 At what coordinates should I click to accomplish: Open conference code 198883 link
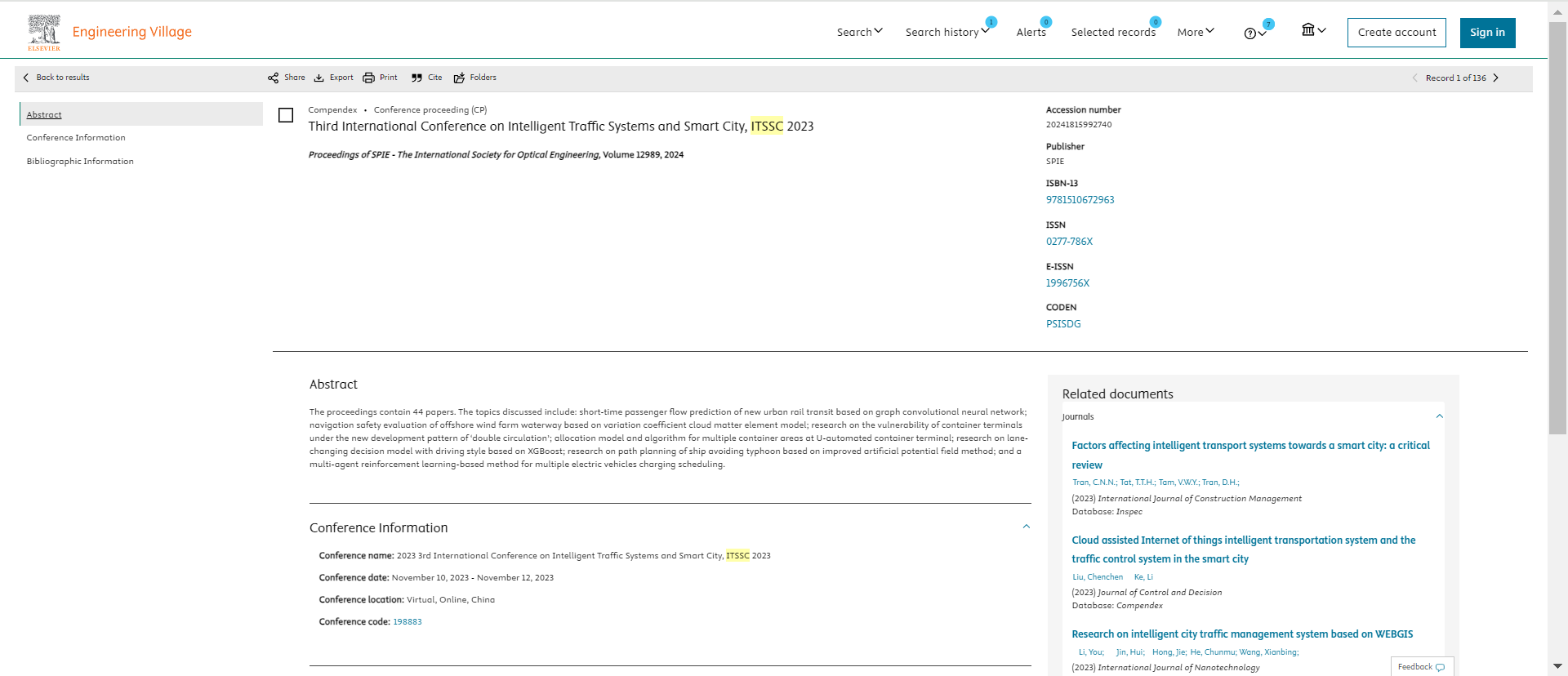tap(408, 622)
